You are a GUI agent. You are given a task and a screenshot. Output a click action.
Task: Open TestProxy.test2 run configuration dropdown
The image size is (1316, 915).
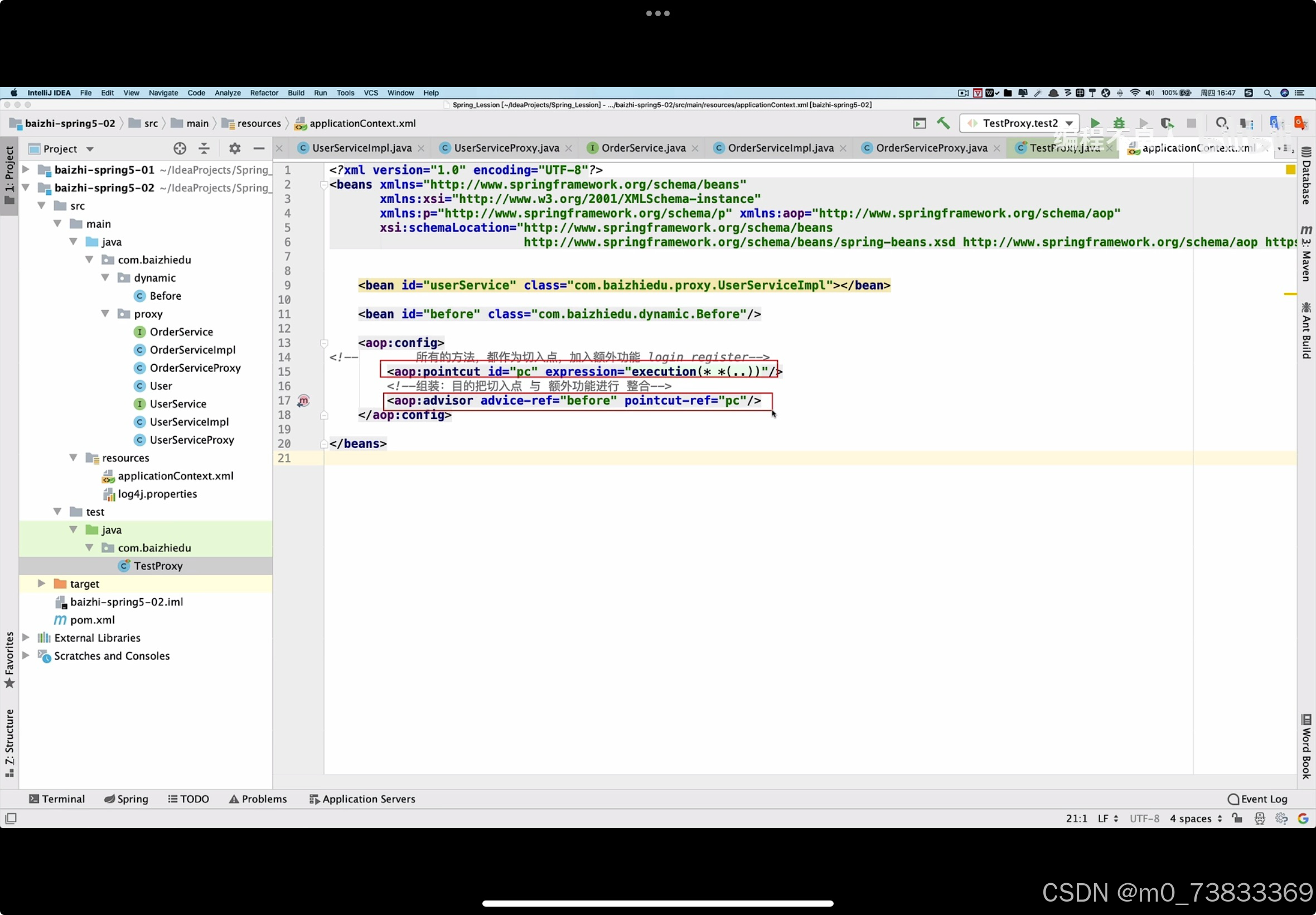click(x=1020, y=123)
